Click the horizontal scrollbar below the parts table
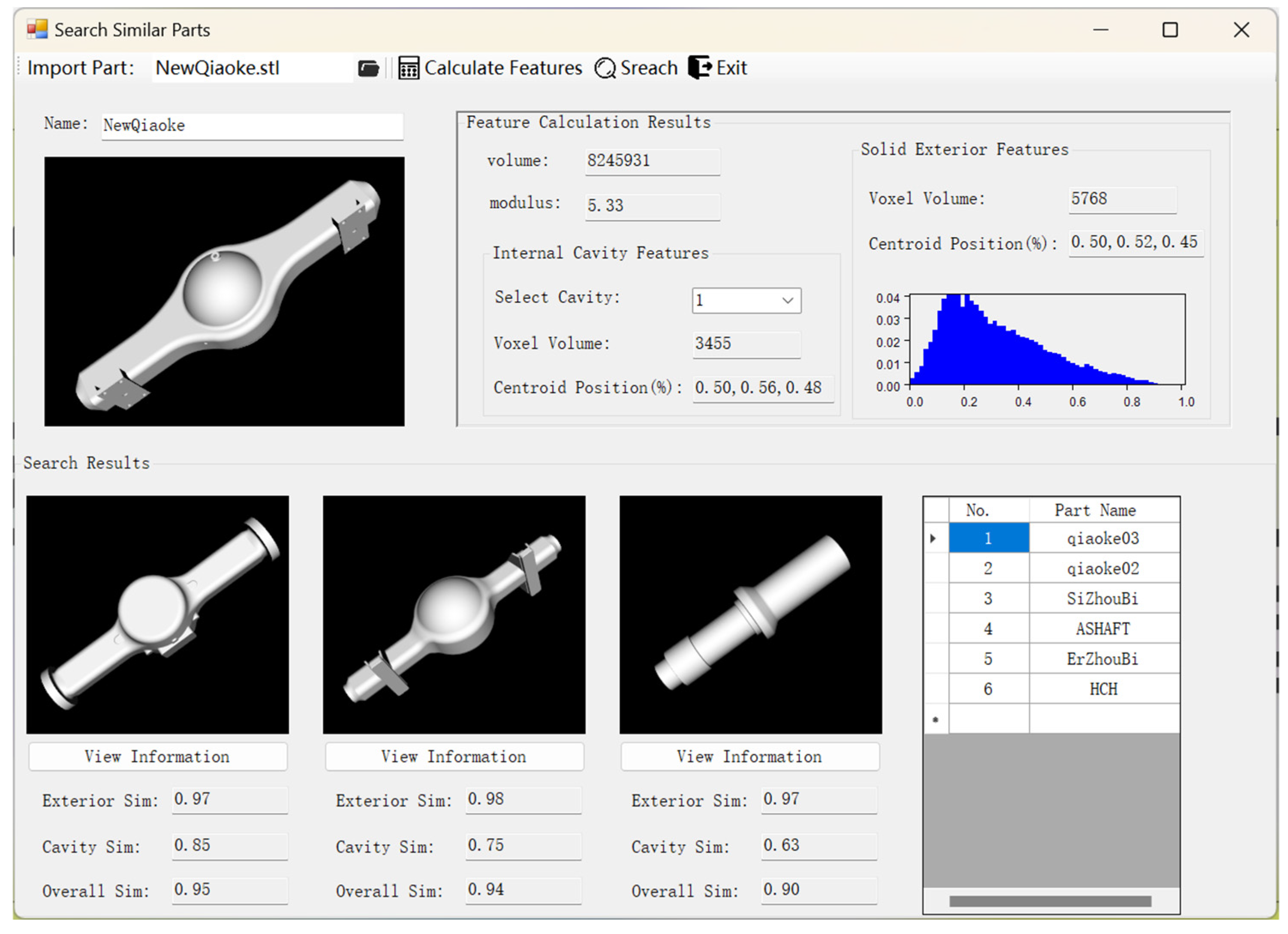 (1050, 901)
